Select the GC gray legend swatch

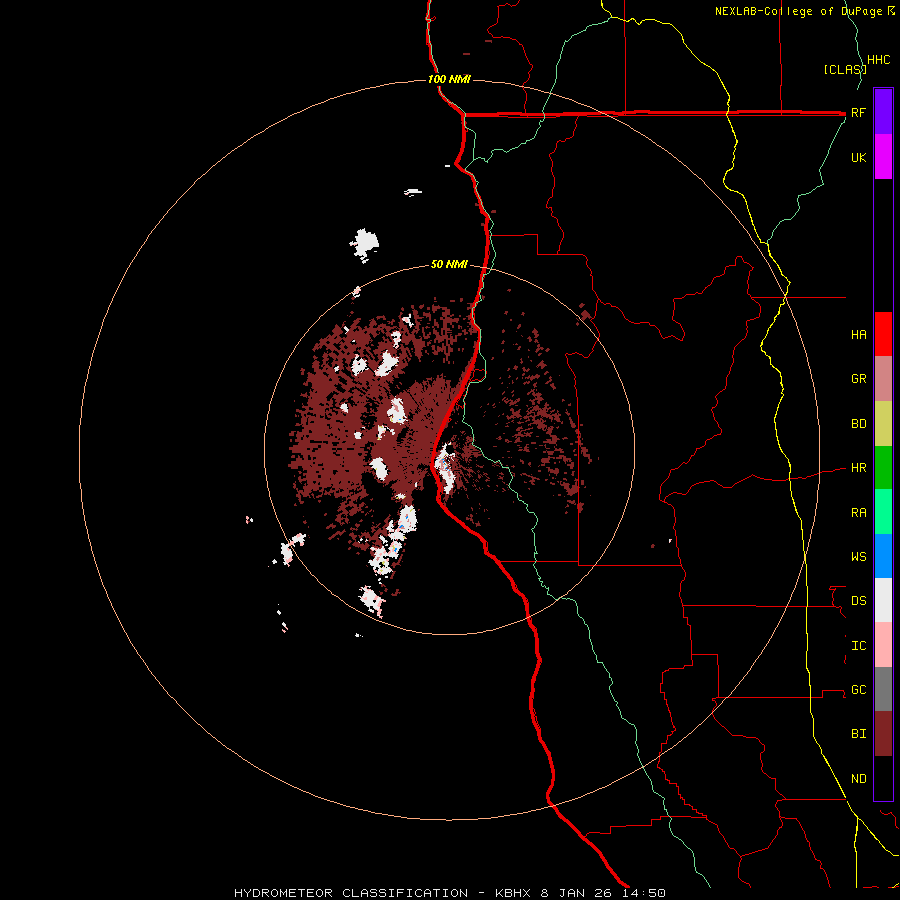coord(883,689)
